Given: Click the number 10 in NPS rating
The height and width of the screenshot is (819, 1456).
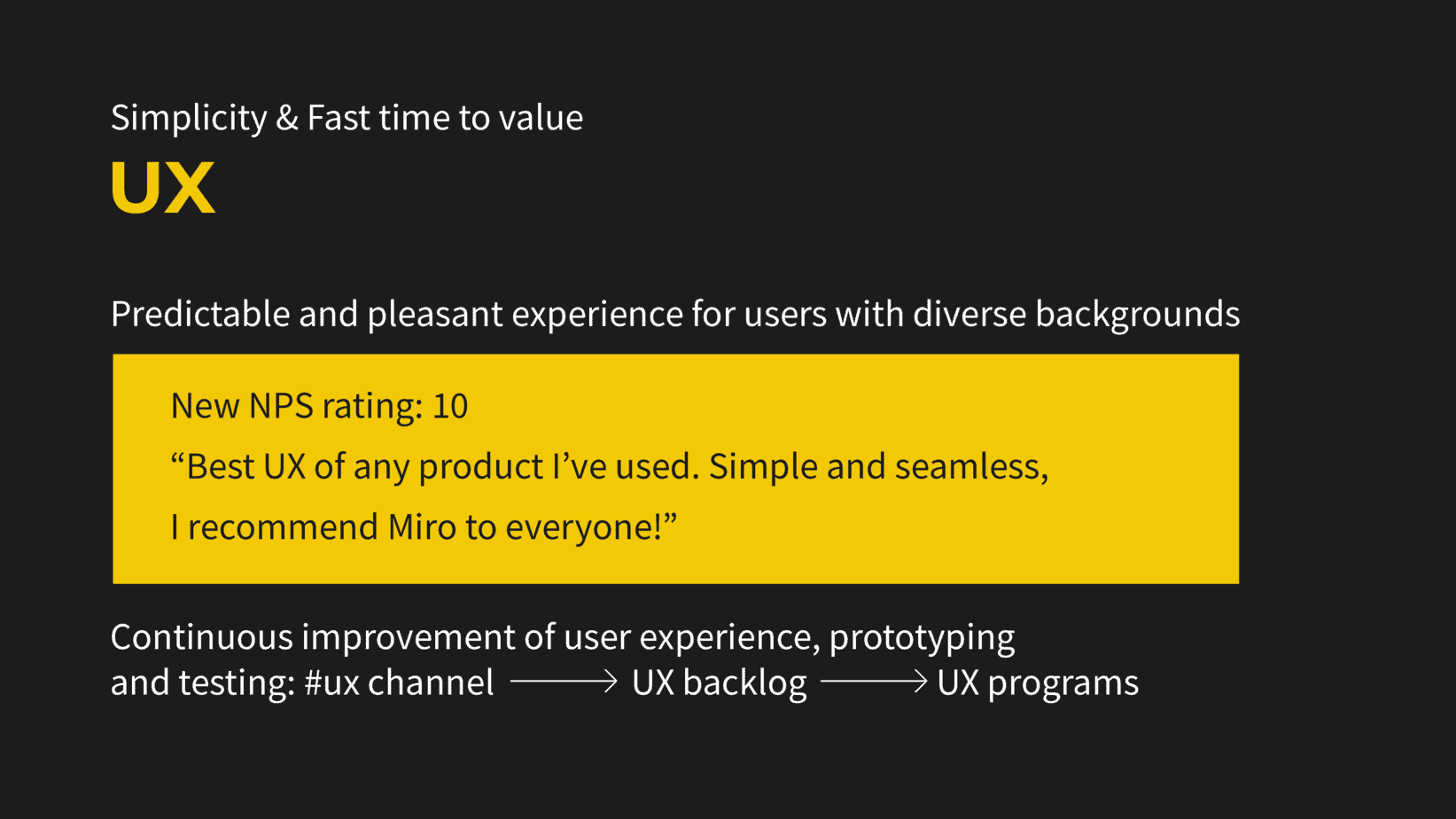Looking at the screenshot, I should 450,406.
